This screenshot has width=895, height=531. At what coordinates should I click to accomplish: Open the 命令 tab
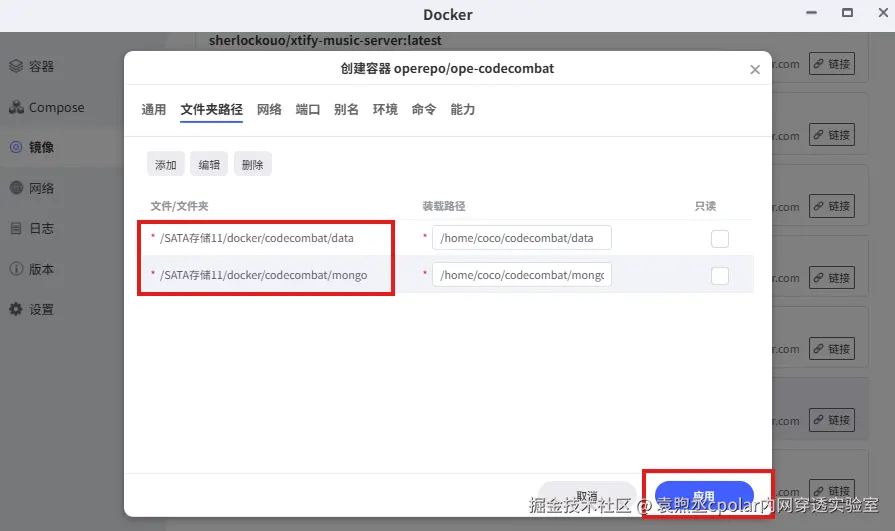pyautogui.click(x=424, y=109)
